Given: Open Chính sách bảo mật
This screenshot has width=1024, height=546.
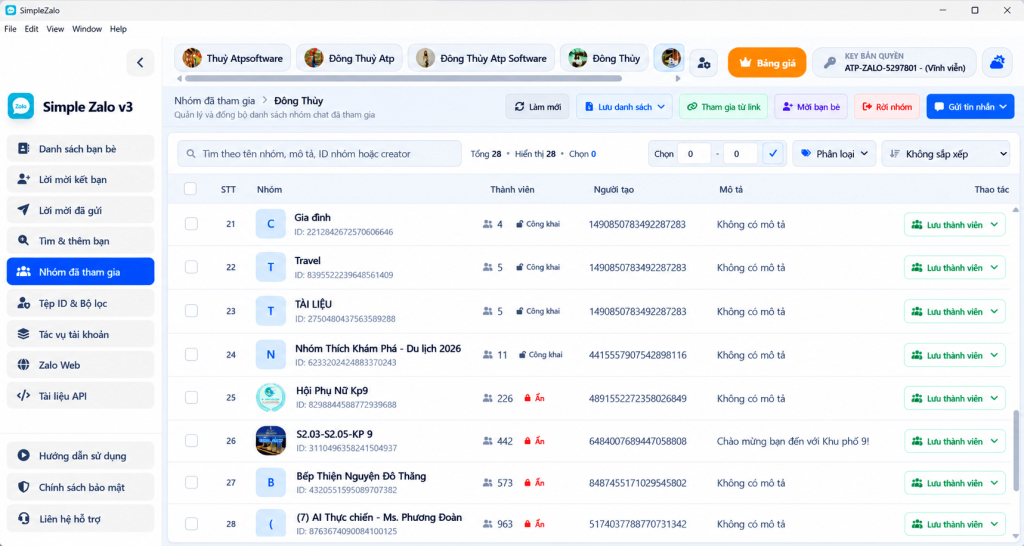Looking at the screenshot, I should pos(80,487).
